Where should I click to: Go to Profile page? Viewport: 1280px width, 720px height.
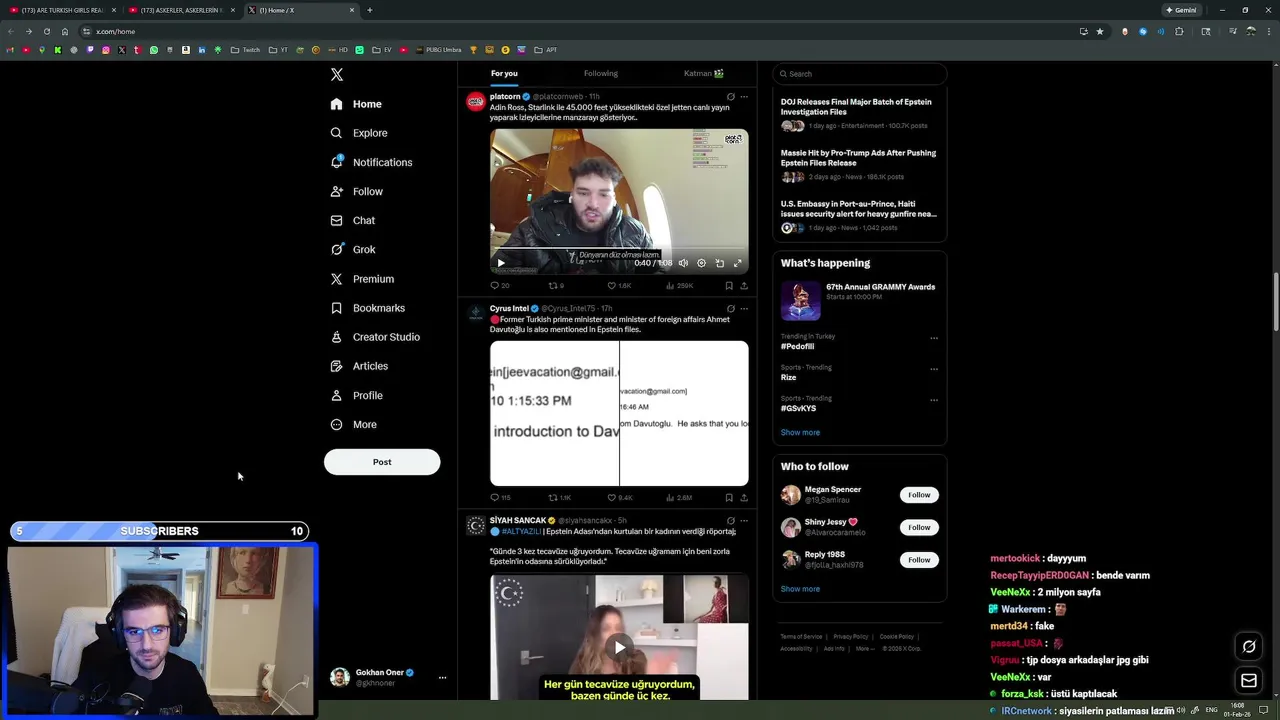pyautogui.click(x=357, y=395)
